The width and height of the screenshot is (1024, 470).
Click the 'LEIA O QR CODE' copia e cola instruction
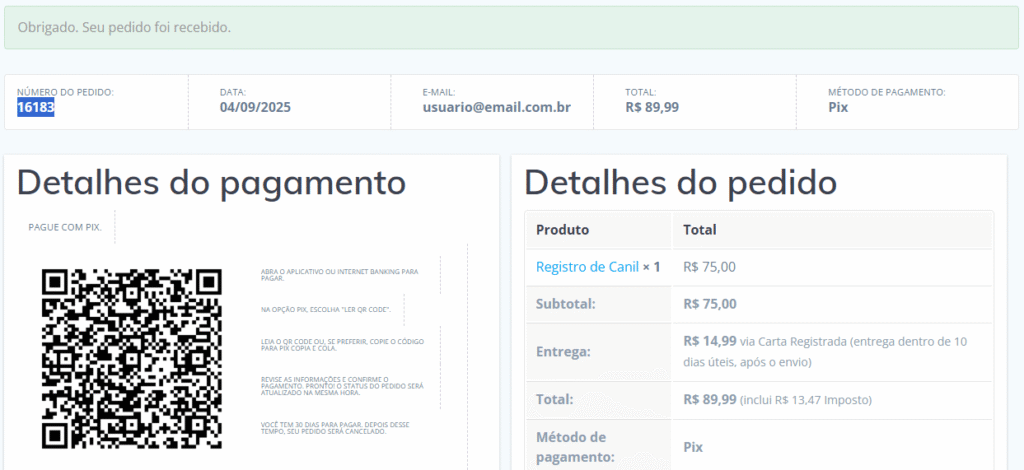click(x=342, y=345)
